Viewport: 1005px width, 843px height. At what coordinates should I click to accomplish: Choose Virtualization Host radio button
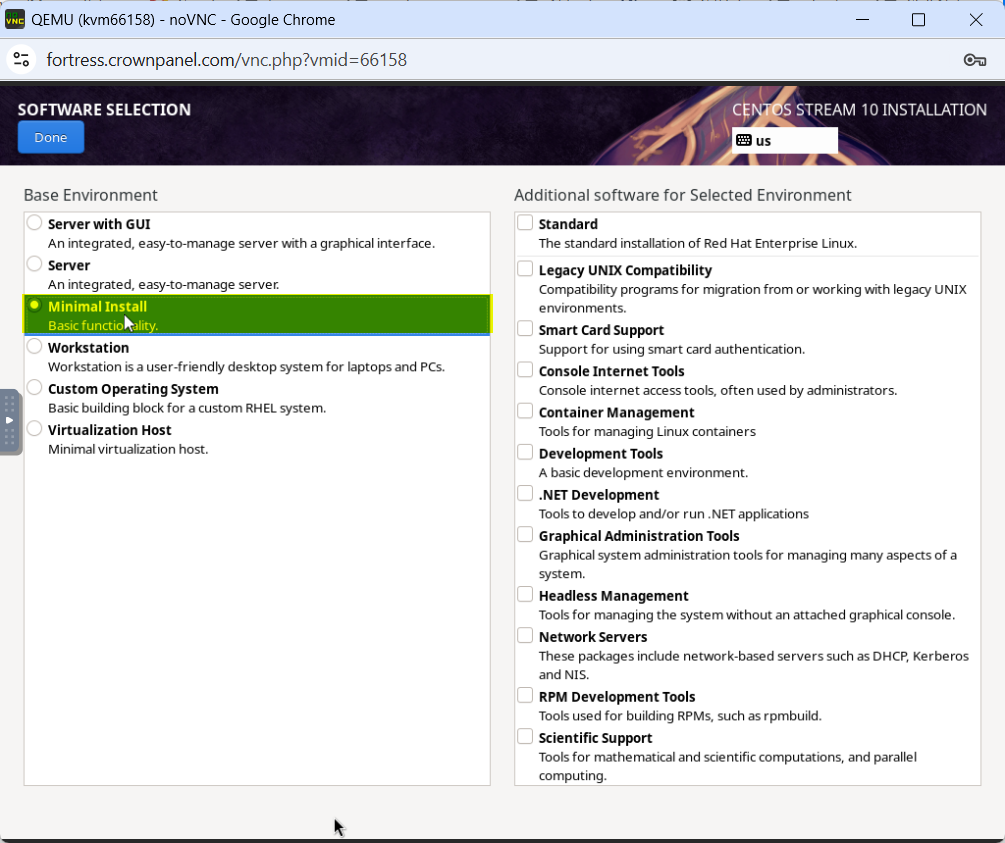coord(35,429)
